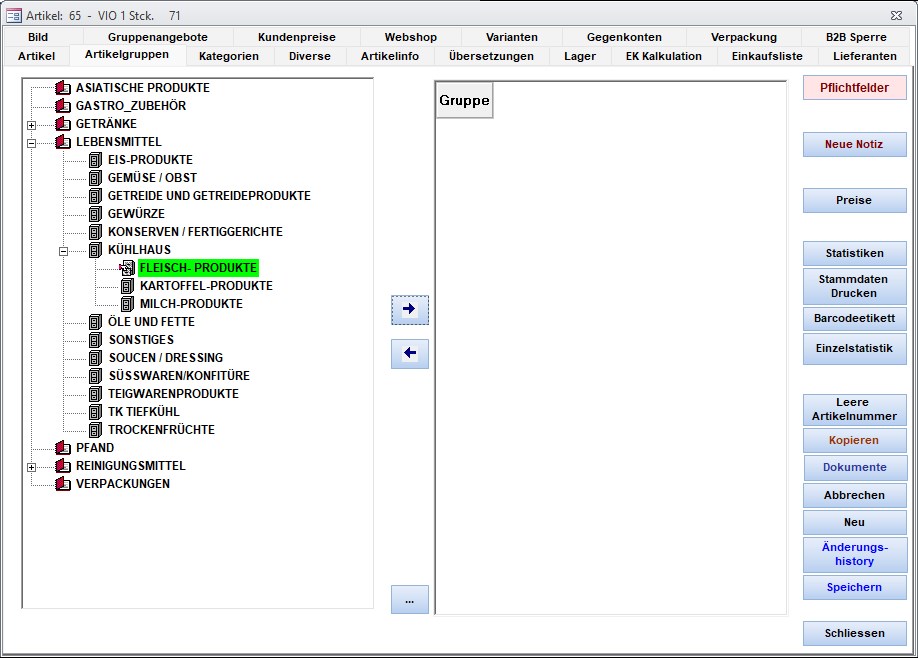Open the EK Kalkulation tab
This screenshot has width=918, height=658.
[x=663, y=56]
